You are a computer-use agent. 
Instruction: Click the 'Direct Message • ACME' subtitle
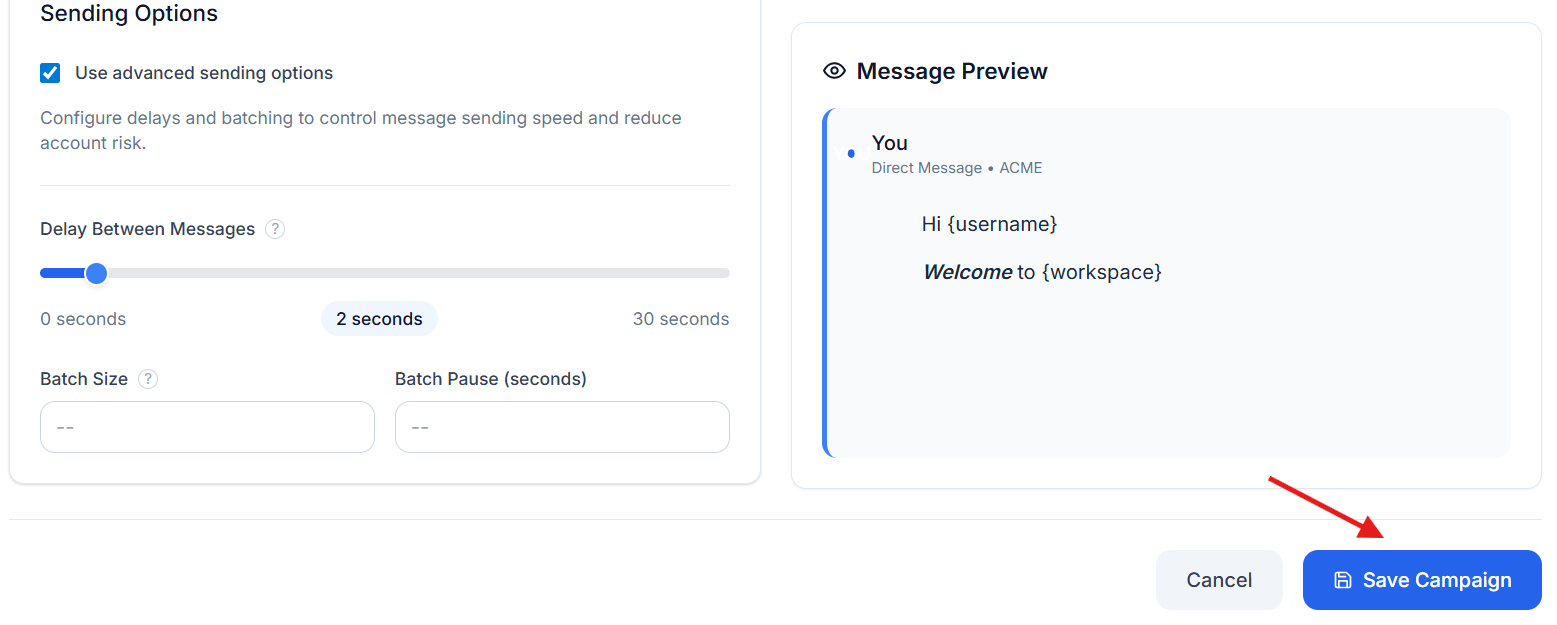[956, 168]
